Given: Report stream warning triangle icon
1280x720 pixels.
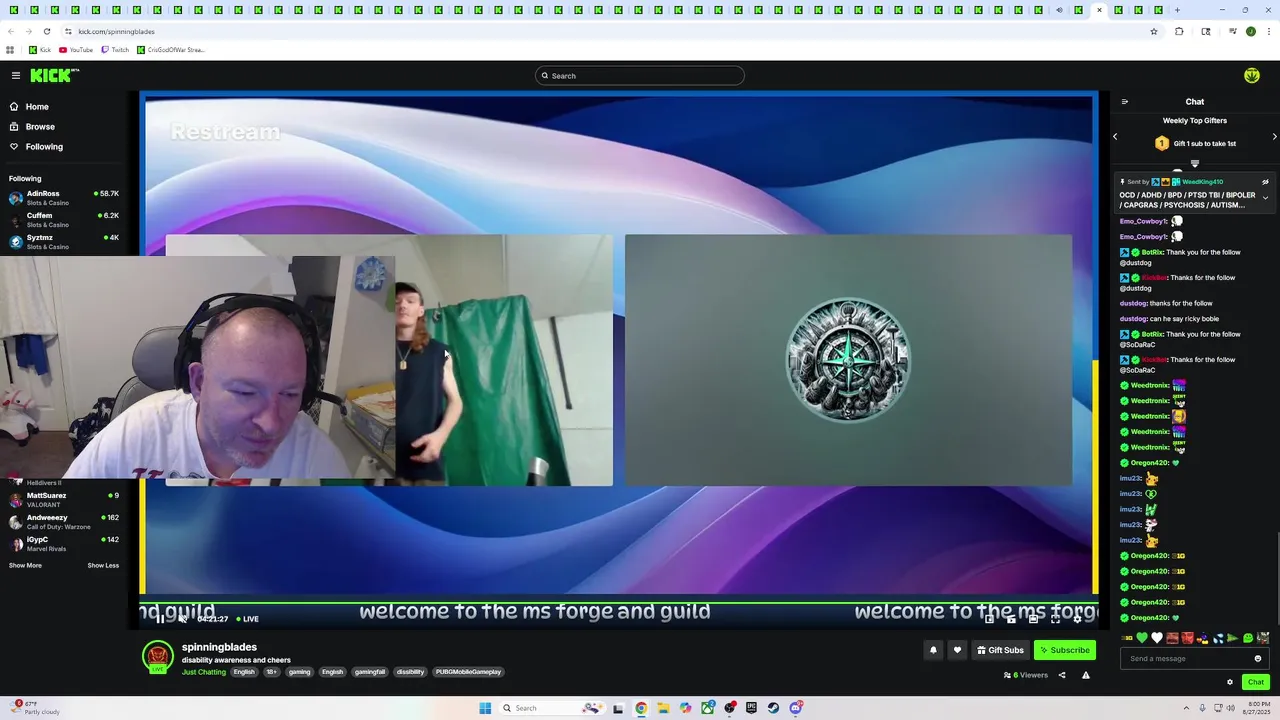Looking at the screenshot, I should 1085,675.
